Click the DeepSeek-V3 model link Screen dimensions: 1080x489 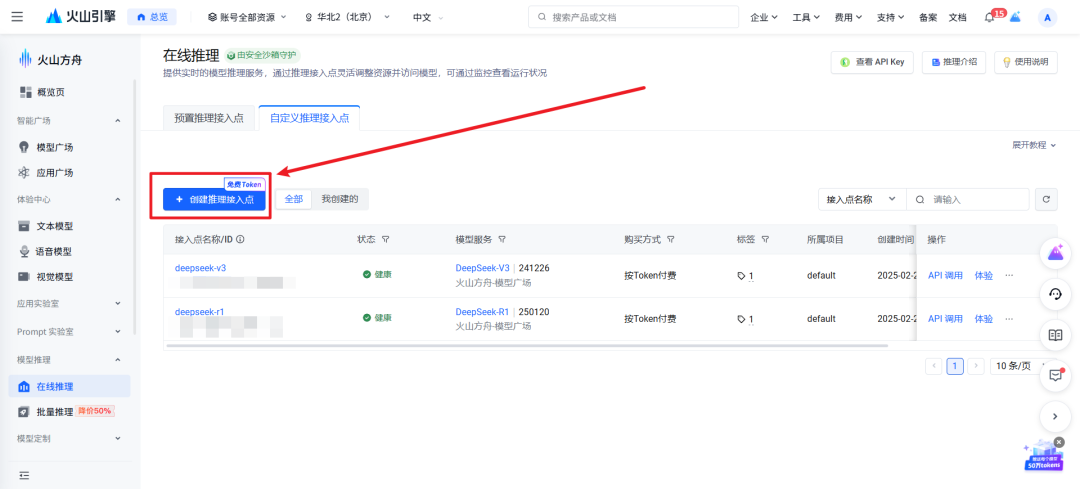483,268
